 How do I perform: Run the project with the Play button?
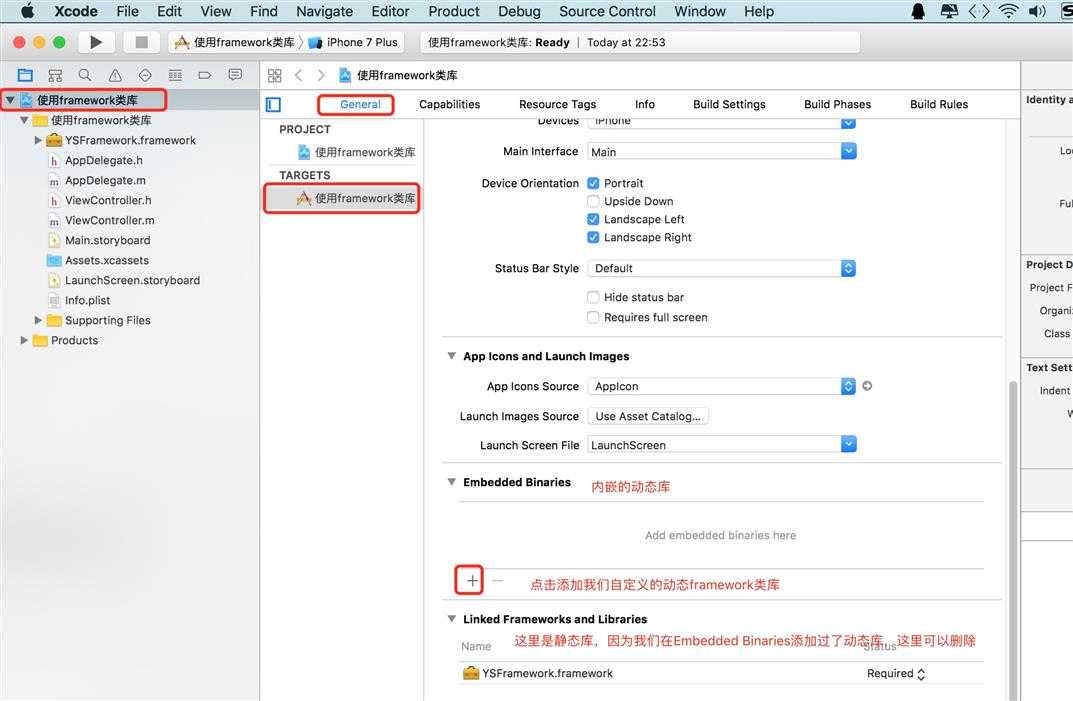[x=96, y=42]
